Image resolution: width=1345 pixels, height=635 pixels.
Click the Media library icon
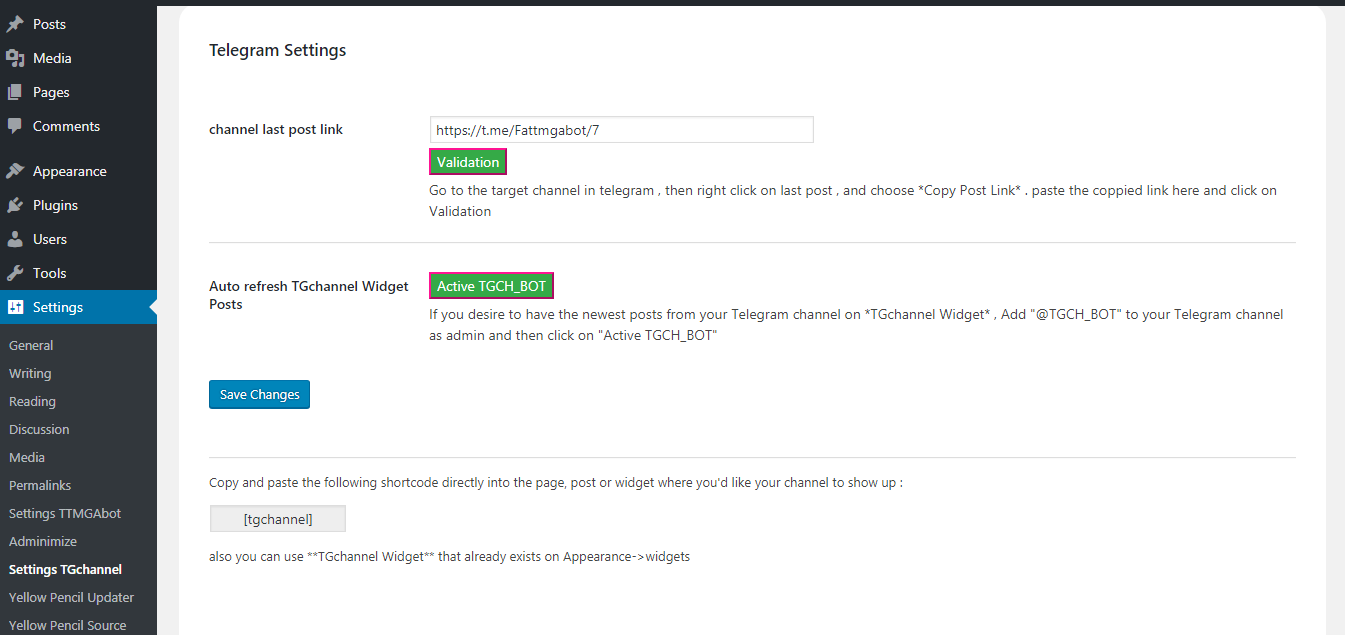coord(15,58)
